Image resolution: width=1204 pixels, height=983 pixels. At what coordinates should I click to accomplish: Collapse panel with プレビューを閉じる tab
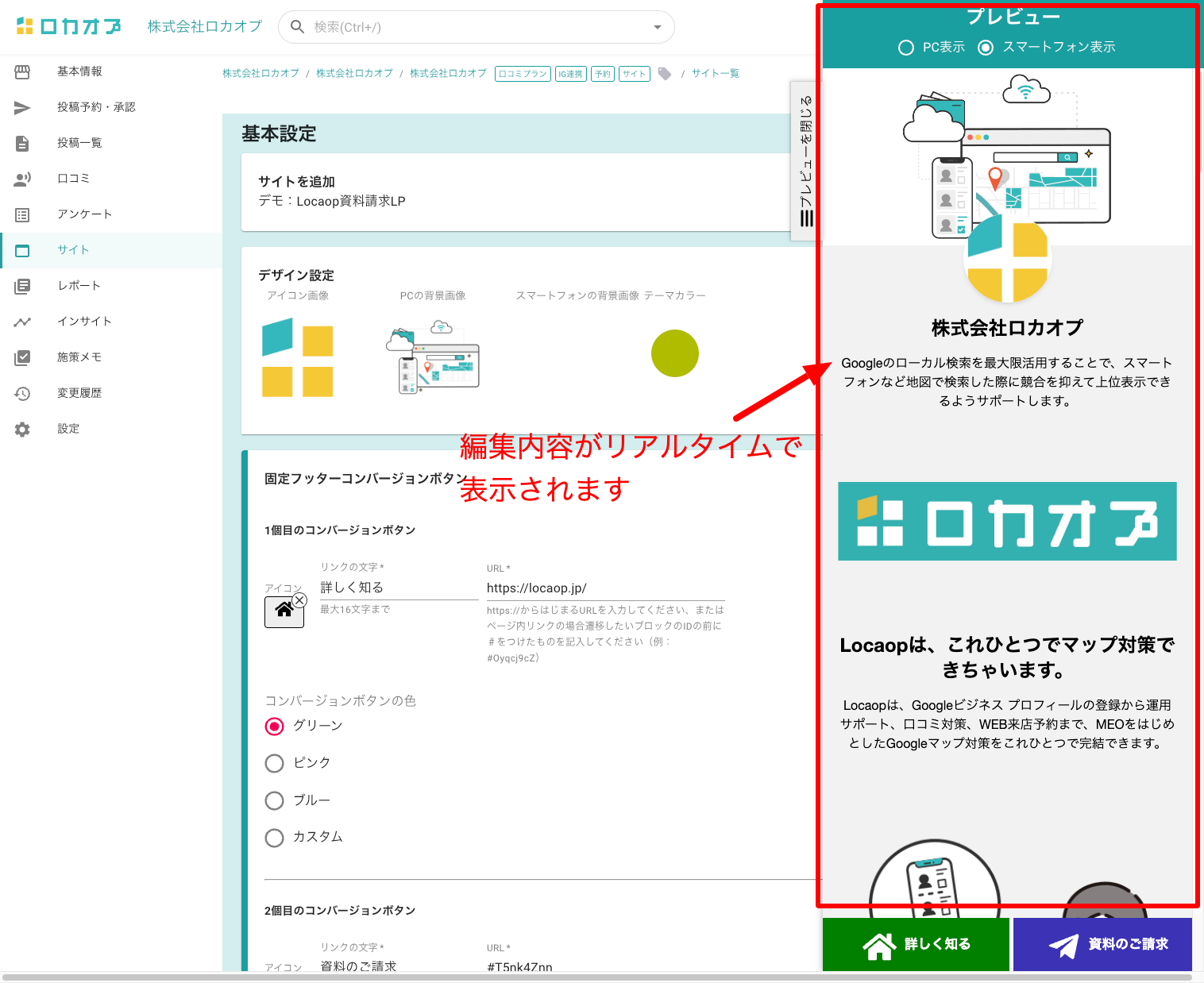(x=806, y=160)
